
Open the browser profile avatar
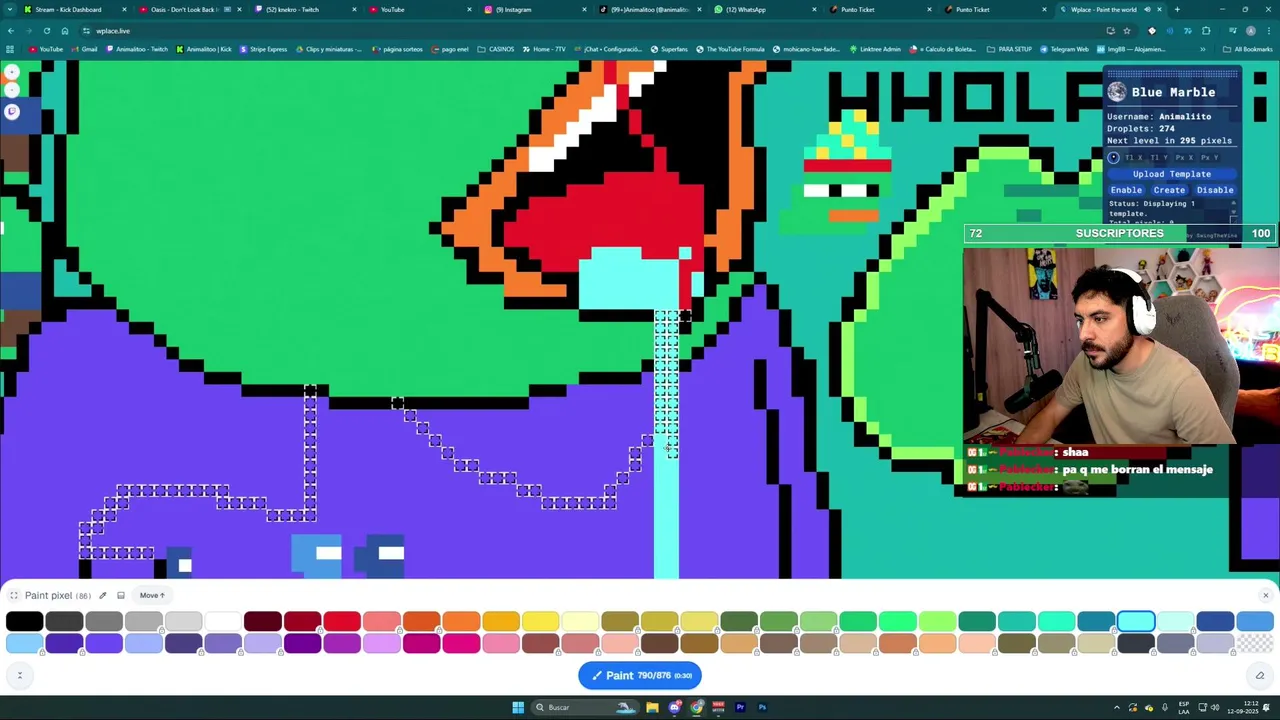point(1250,31)
